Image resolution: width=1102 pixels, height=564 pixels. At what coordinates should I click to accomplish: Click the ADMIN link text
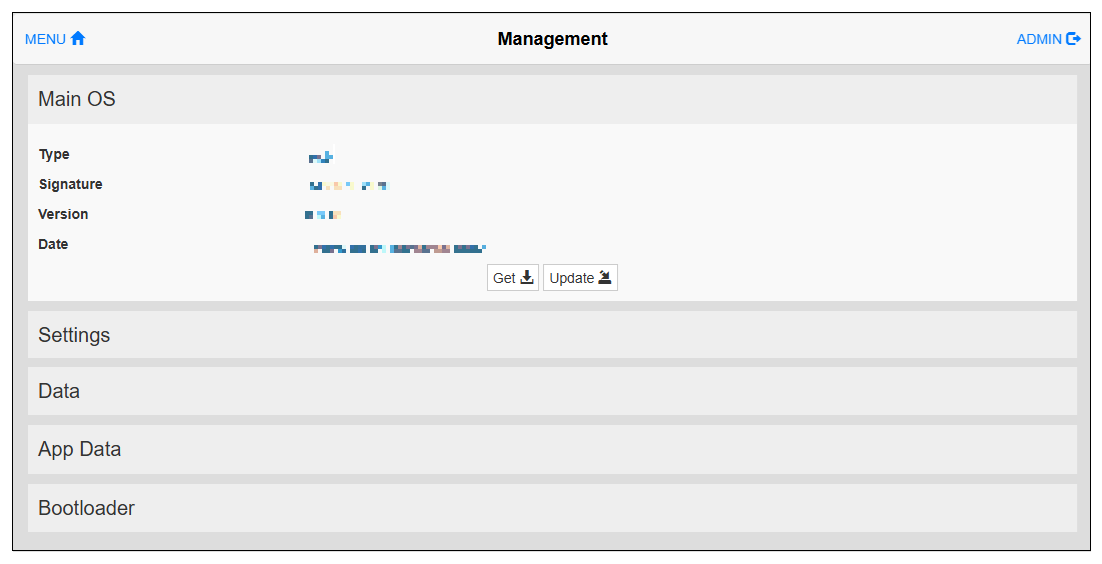1039,39
